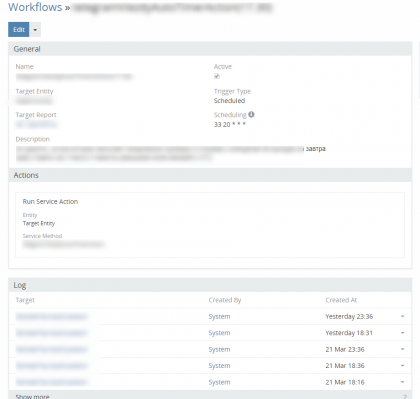This screenshot has width=420, height=399.
Task: Click the Edit button
Action: pyautogui.click(x=19, y=30)
